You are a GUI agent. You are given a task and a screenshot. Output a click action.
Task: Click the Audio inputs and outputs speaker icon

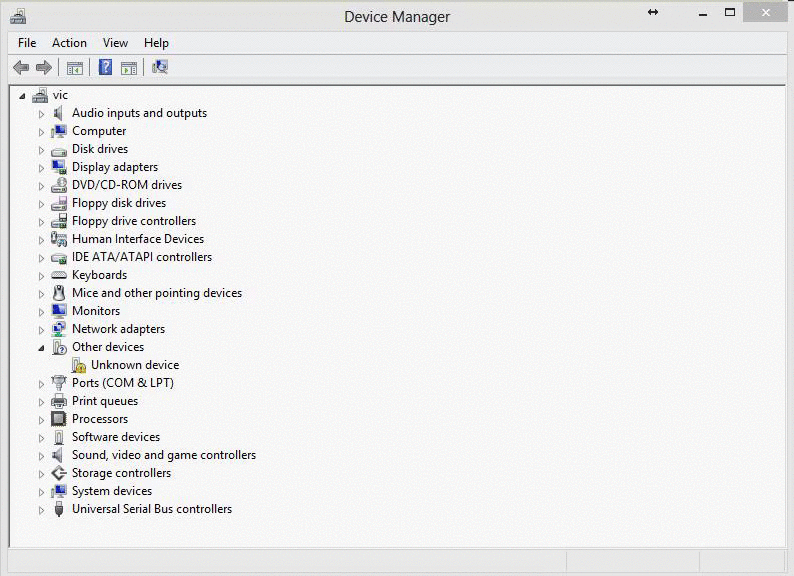[x=59, y=113]
